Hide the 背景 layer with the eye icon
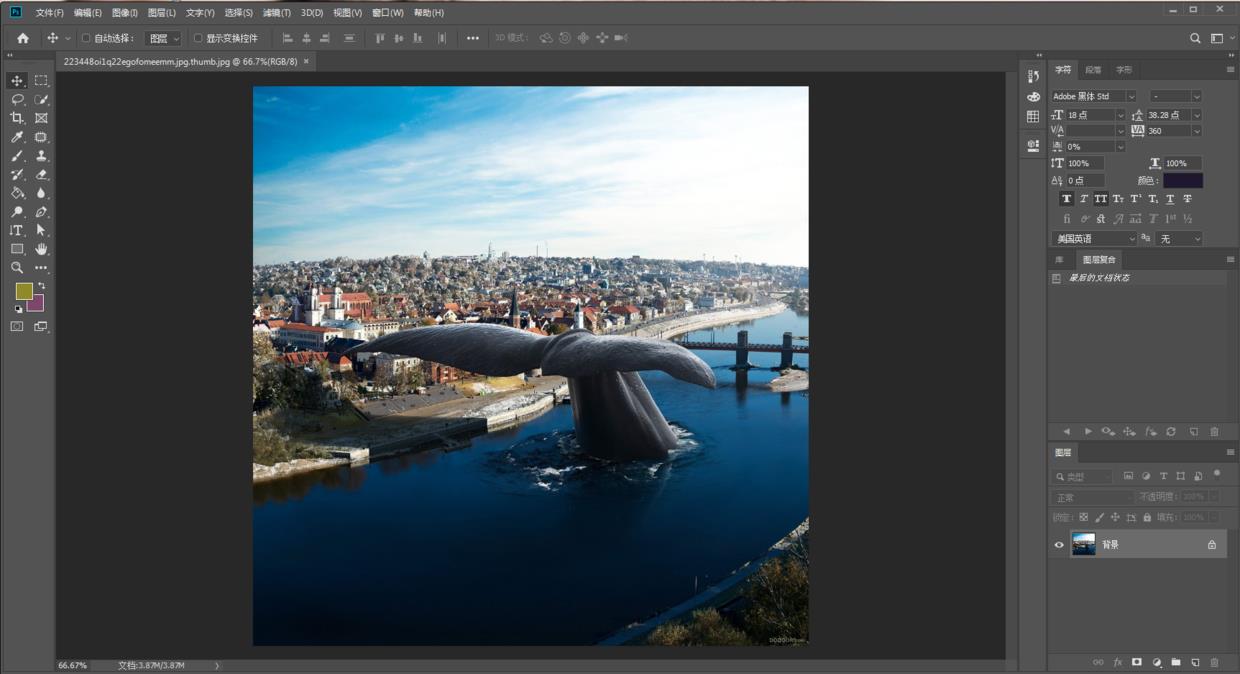The height and width of the screenshot is (674, 1240). (x=1059, y=545)
